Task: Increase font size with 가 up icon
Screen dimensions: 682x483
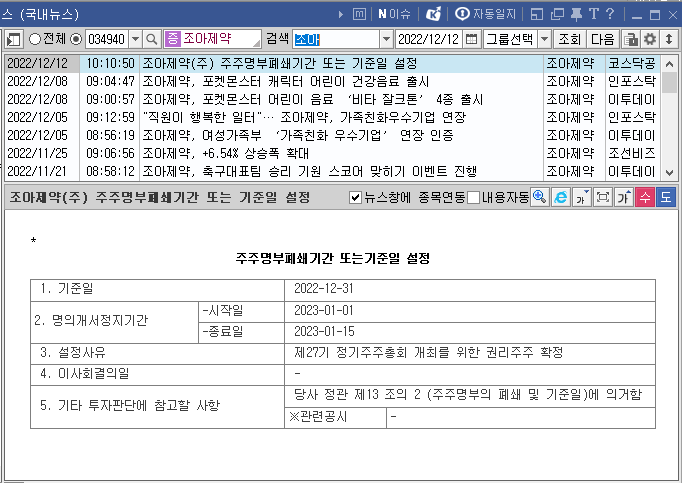Action: [624, 197]
